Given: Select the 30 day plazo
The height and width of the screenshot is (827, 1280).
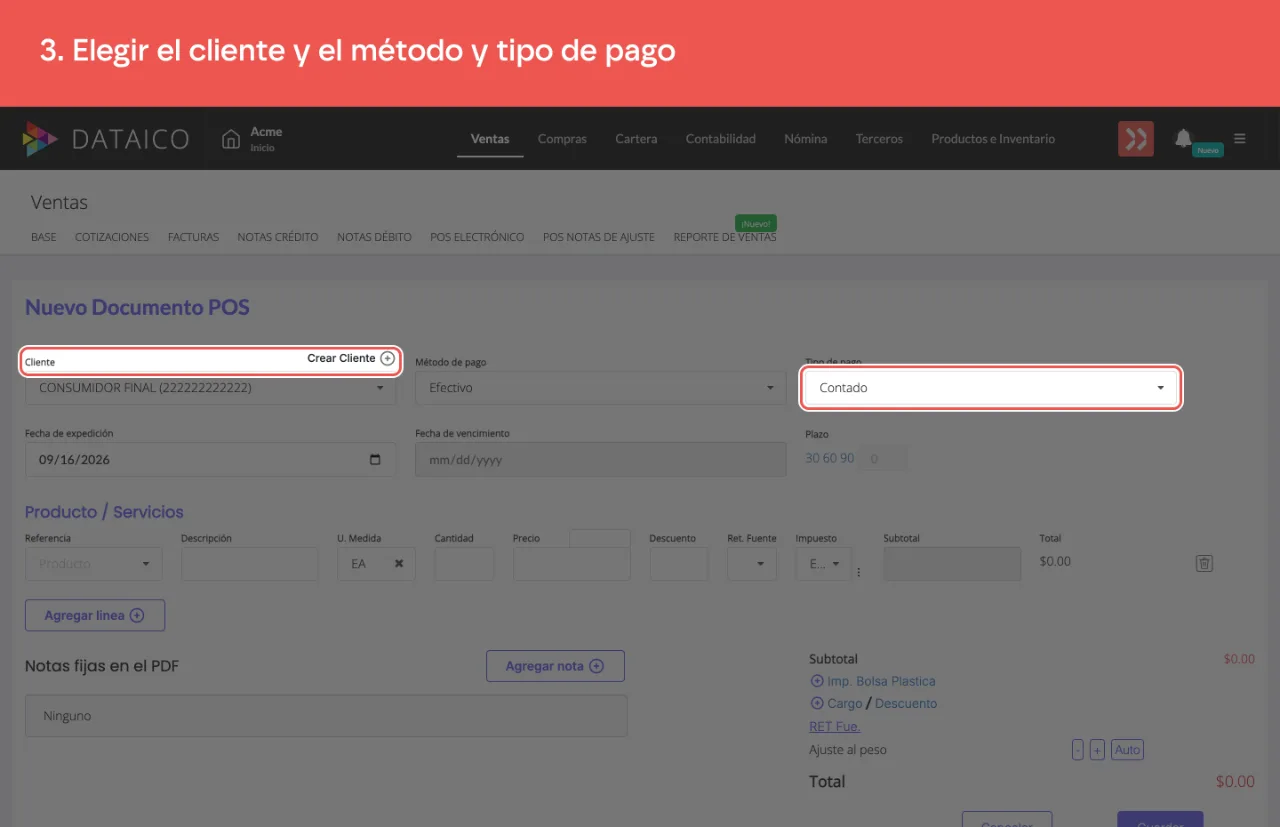Looking at the screenshot, I should 812,459.
